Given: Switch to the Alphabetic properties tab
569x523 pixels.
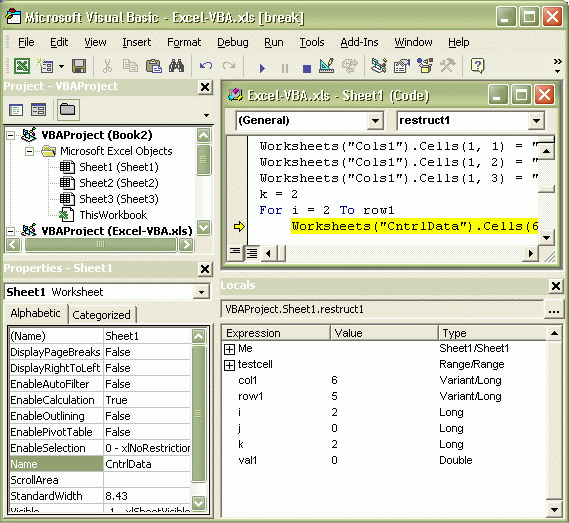Looking at the screenshot, I should pyautogui.click(x=36, y=313).
